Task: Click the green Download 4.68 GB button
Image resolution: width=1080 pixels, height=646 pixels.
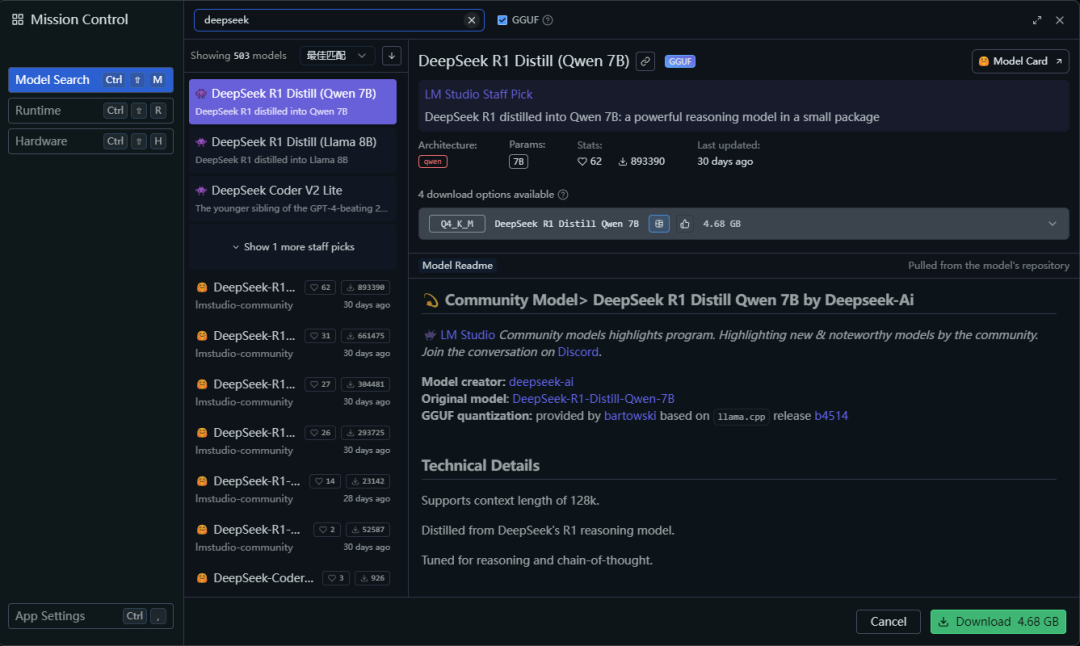Action: click(x=997, y=621)
